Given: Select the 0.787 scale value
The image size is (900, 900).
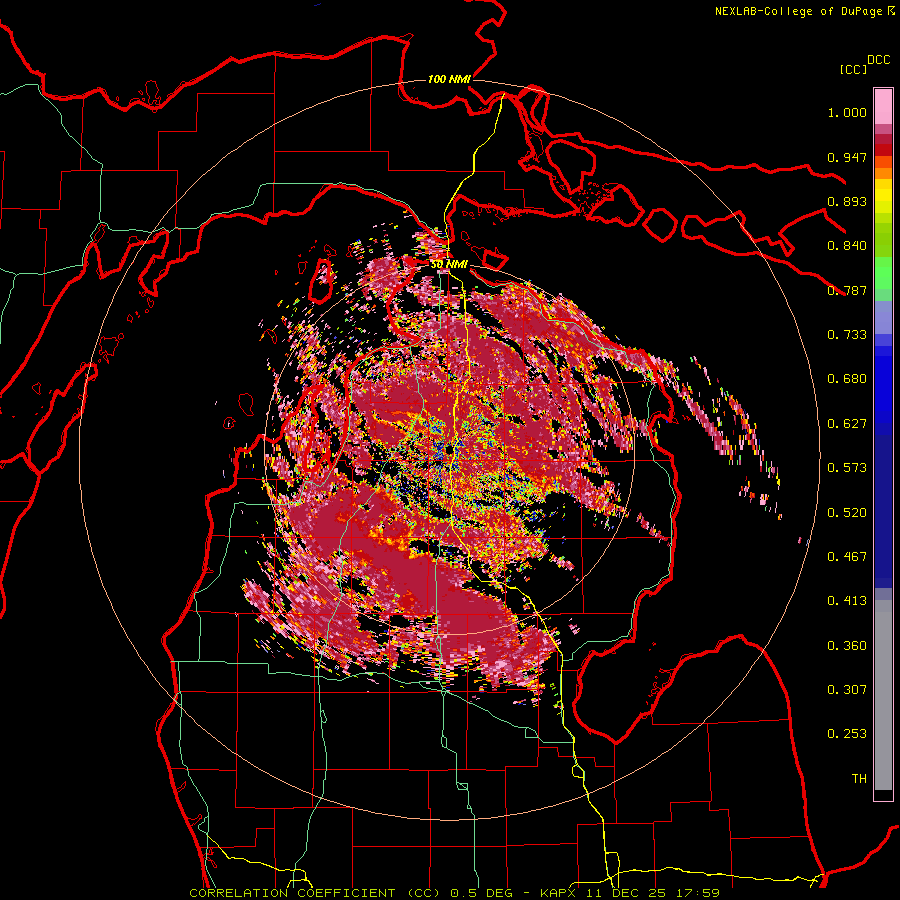Looking at the screenshot, I should [847, 290].
